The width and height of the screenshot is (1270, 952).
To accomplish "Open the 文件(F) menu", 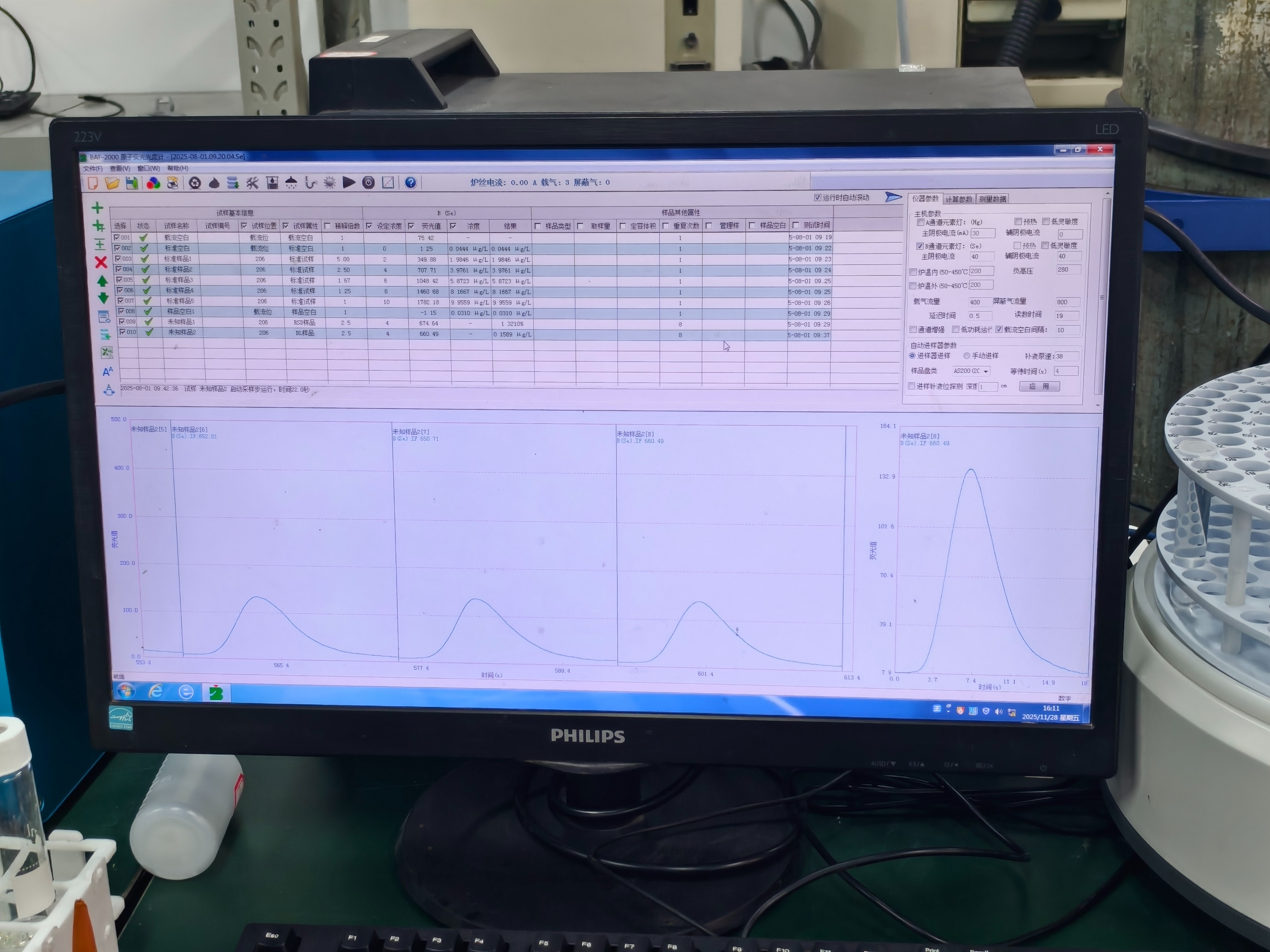I will pyautogui.click(x=92, y=169).
